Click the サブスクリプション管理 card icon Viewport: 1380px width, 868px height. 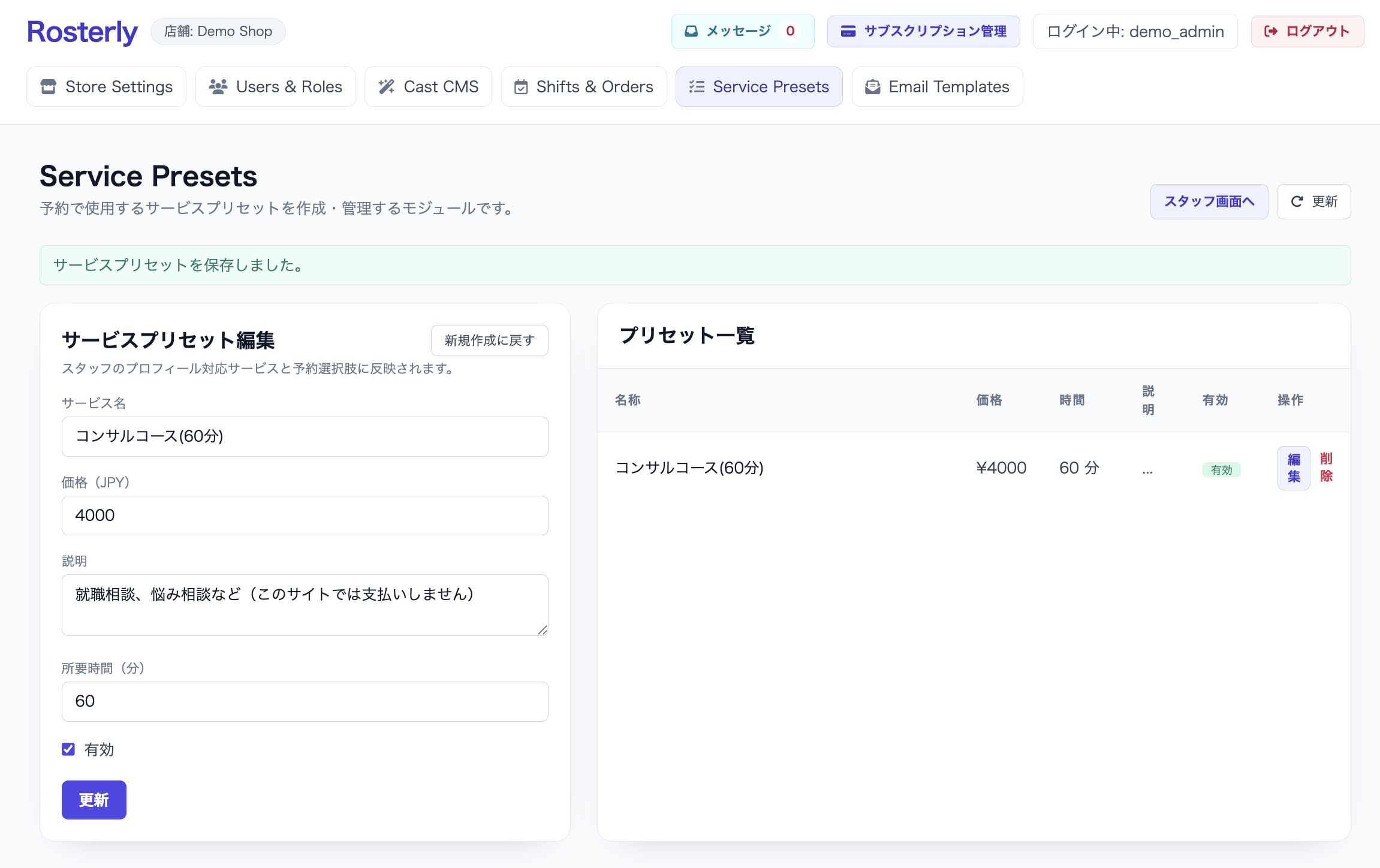click(x=848, y=31)
